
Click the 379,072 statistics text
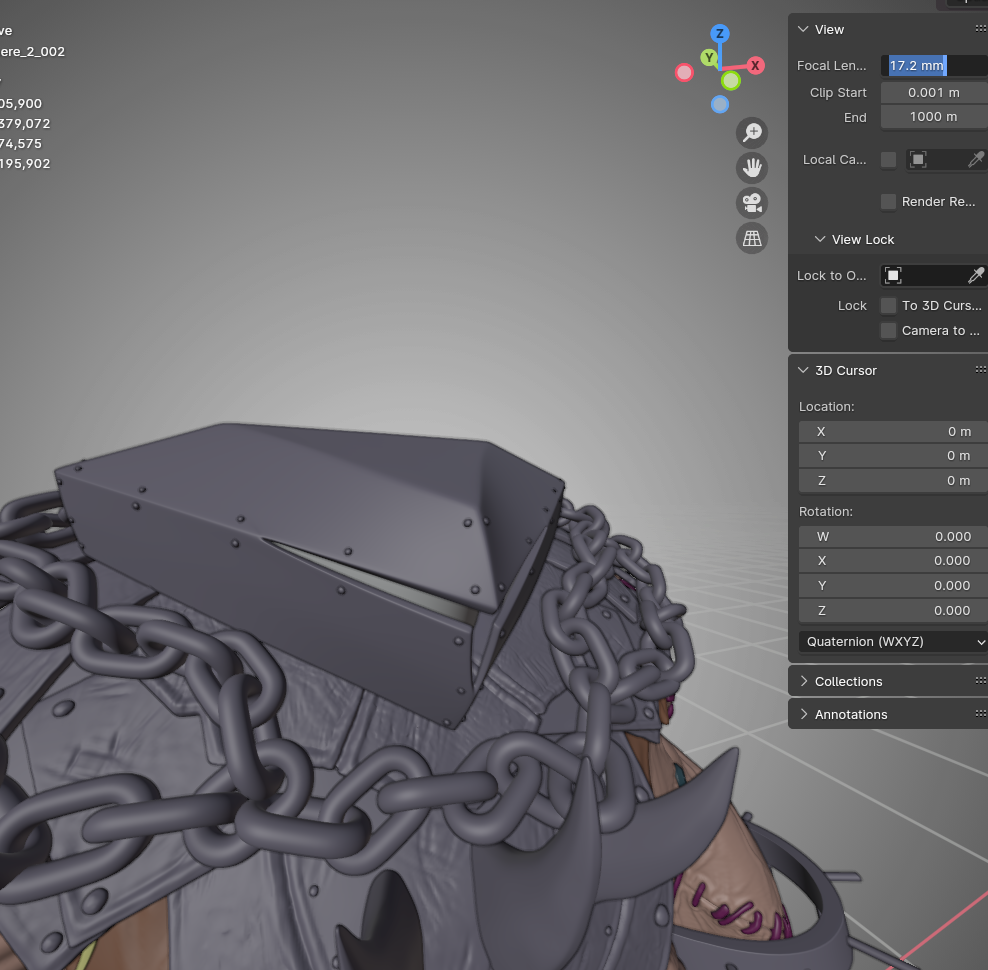pos(25,124)
